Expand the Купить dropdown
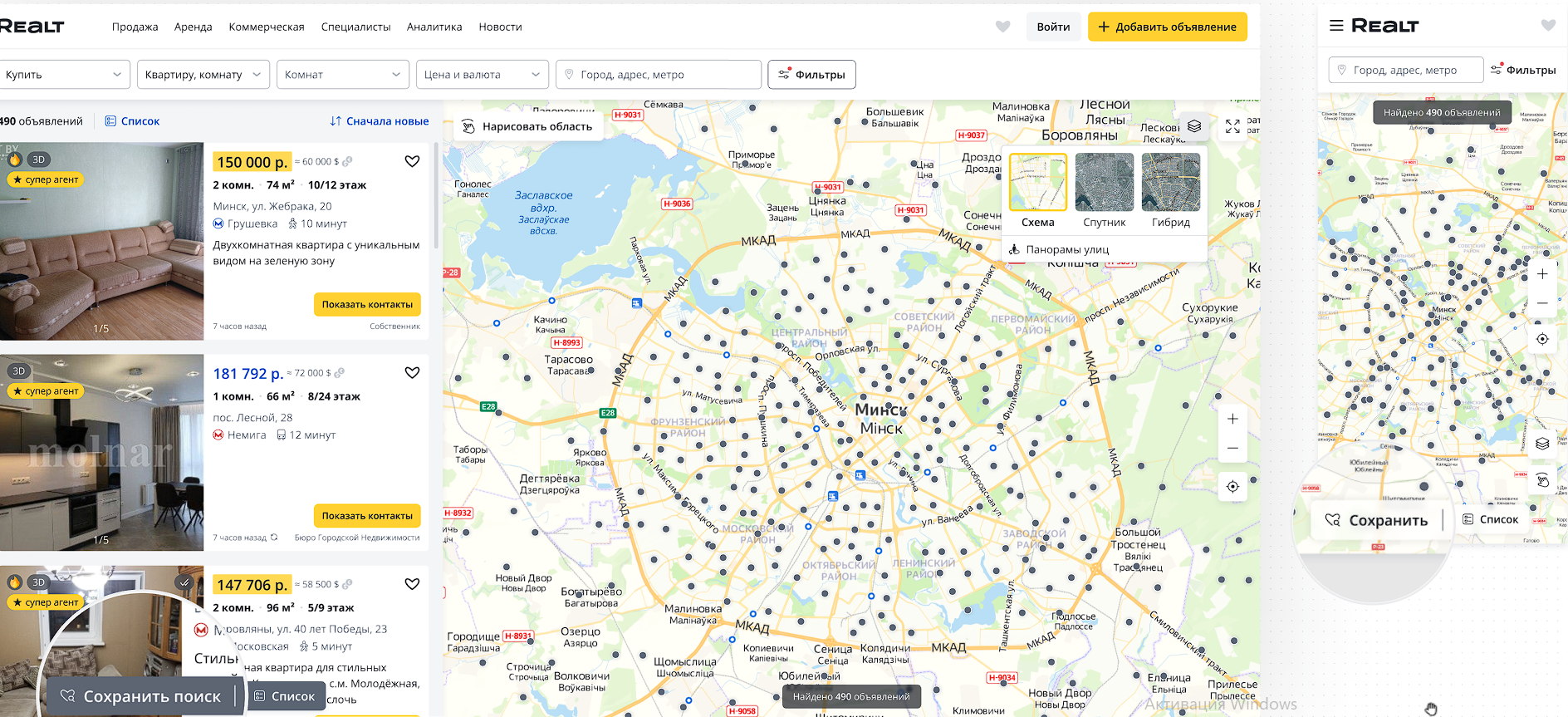Screen dimensions: 1568x717 click(63, 74)
